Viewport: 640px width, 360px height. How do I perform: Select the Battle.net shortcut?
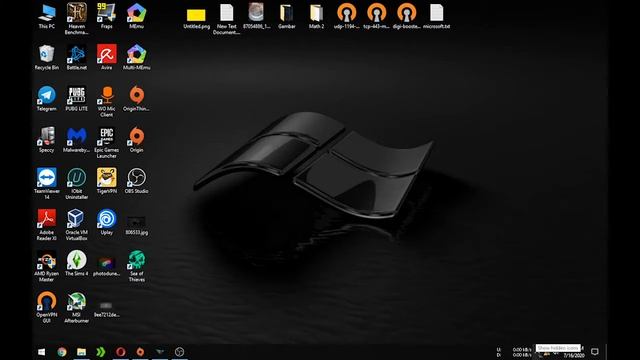(x=76, y=58)
